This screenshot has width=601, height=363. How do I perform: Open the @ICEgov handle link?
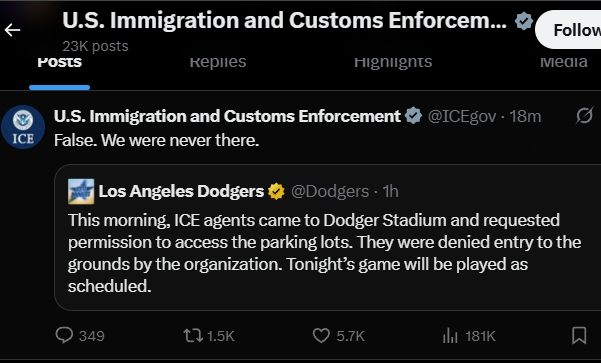pos(461,116)
